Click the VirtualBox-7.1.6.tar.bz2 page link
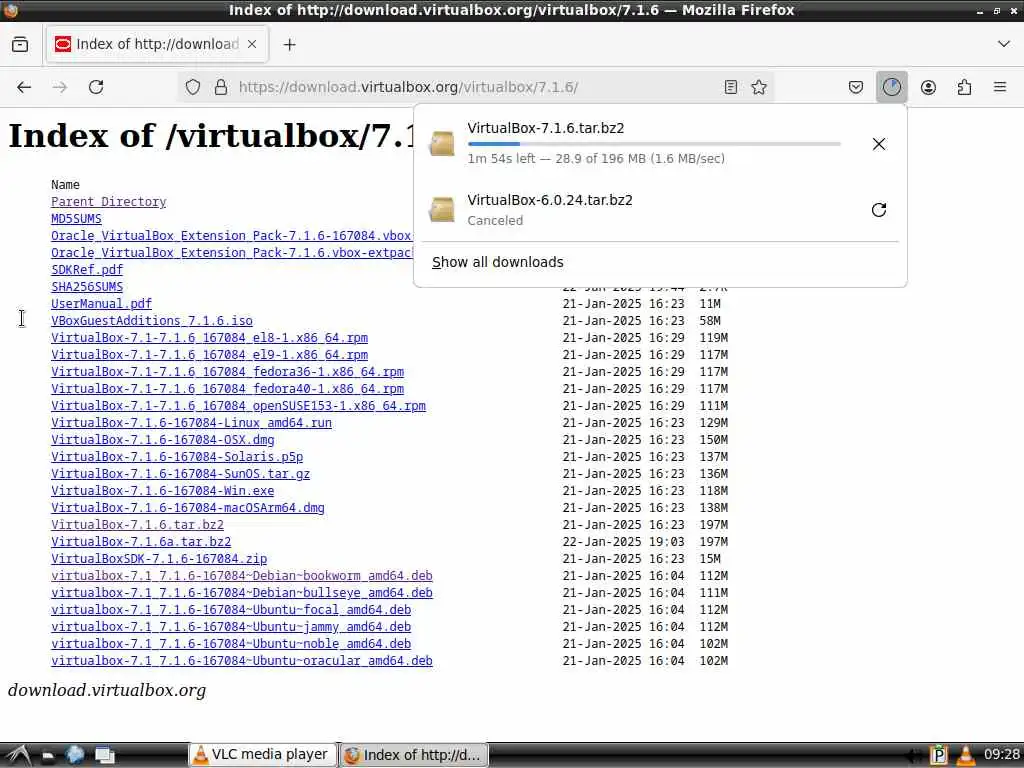 [137, 524]
